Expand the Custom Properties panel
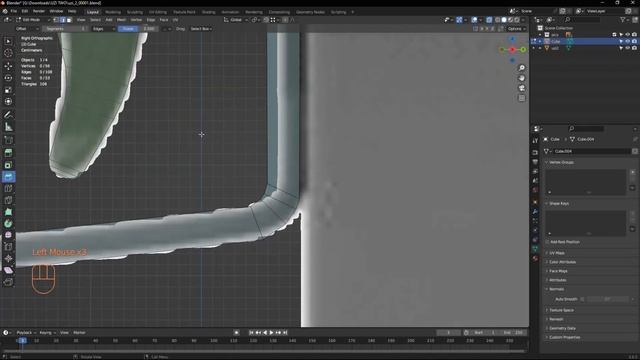This screenshot has height=360, width=640. tap(563, 337)
